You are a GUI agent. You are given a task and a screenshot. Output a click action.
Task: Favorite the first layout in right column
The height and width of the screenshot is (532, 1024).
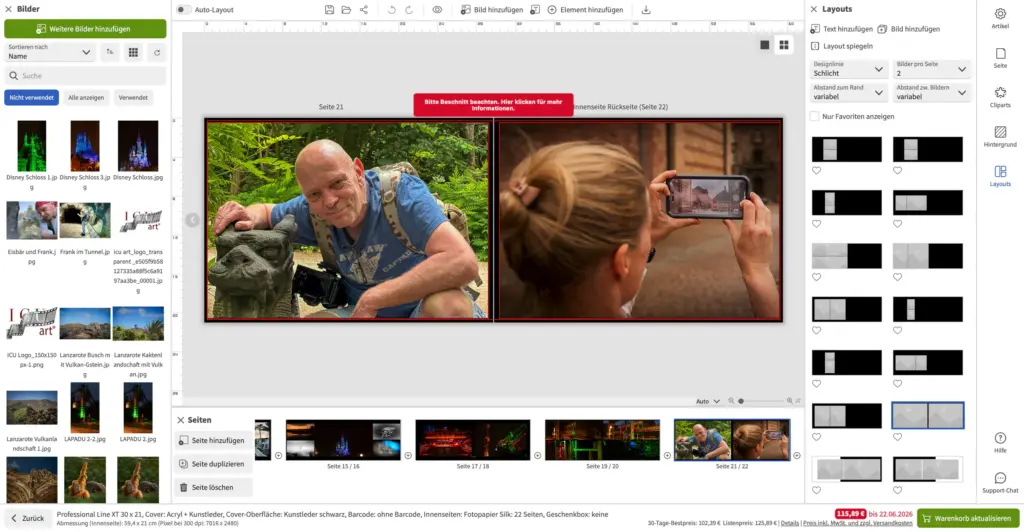897,170
